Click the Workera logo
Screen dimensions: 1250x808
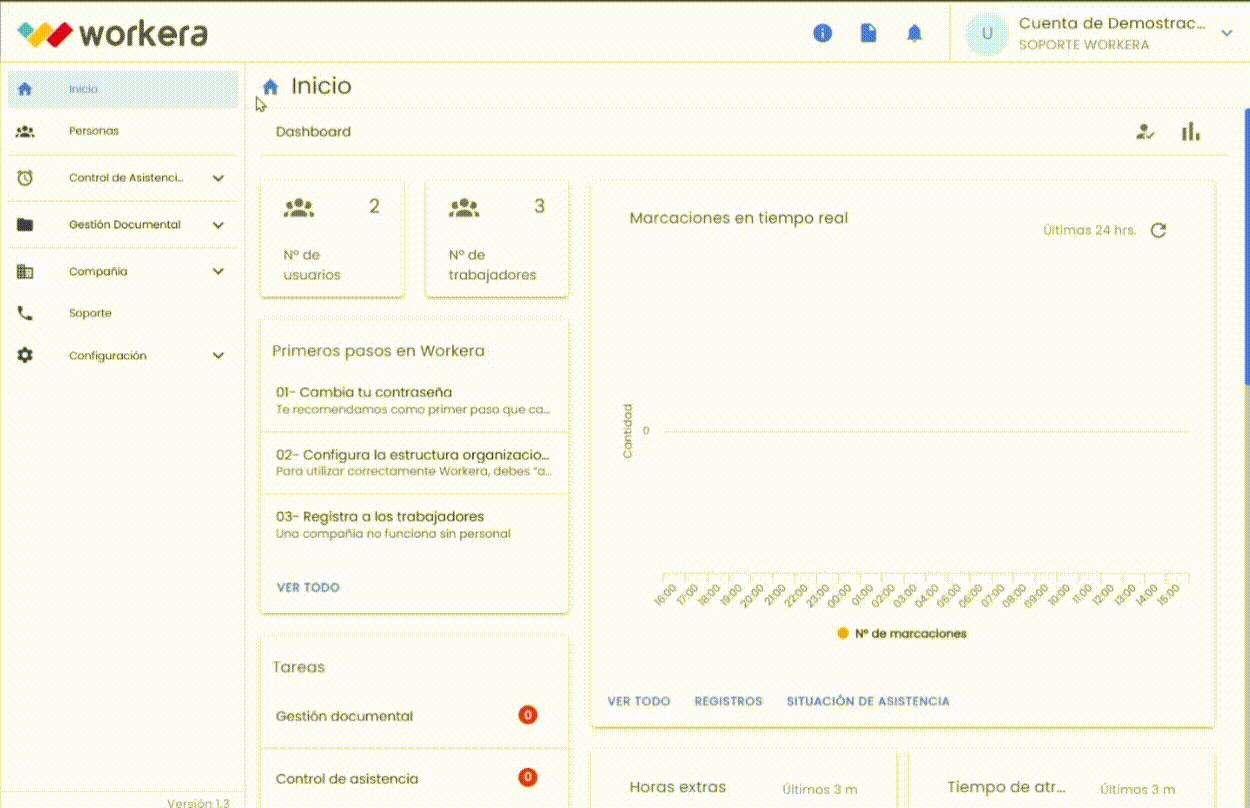tap(113, 33)
